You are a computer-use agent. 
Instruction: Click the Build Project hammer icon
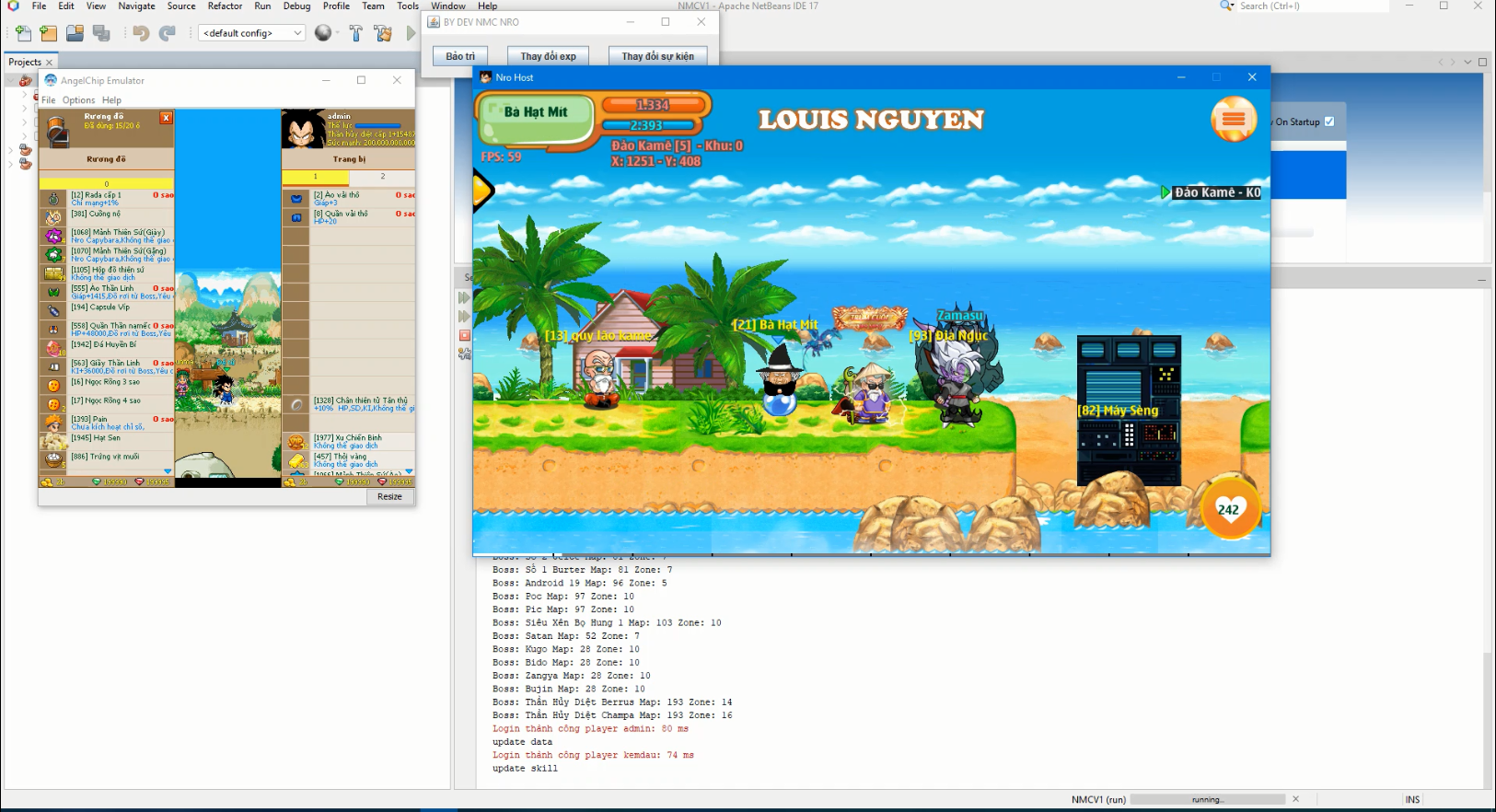[x=355, y=33]
